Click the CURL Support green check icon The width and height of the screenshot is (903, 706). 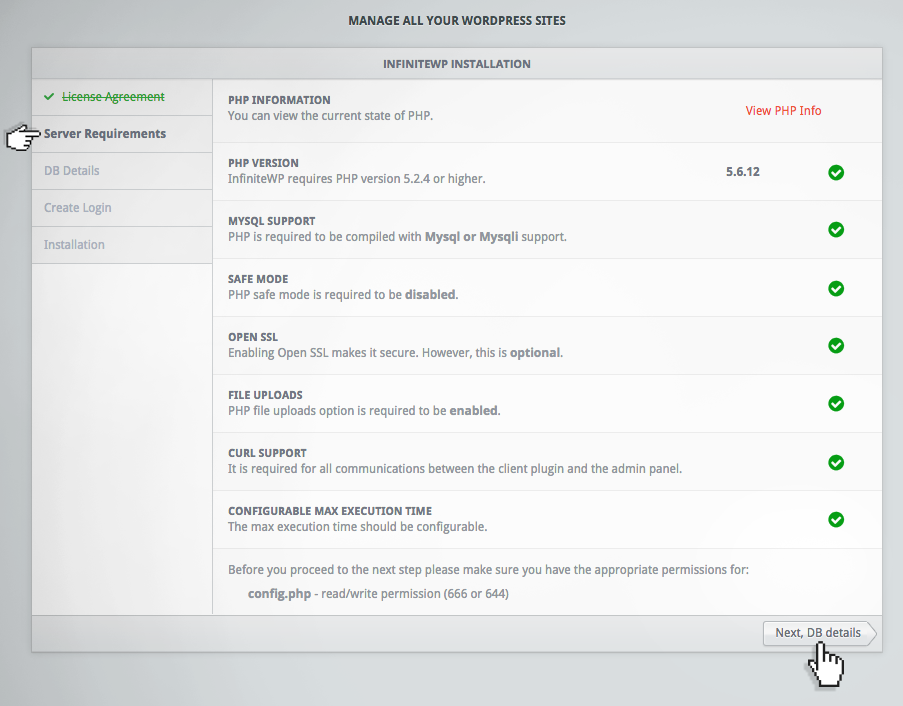(x=836, y=462)
